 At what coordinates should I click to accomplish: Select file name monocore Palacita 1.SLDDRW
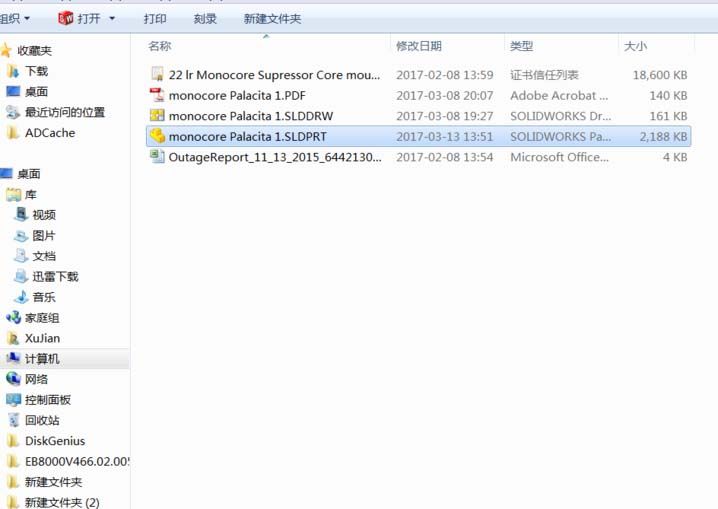click(251, 116)
